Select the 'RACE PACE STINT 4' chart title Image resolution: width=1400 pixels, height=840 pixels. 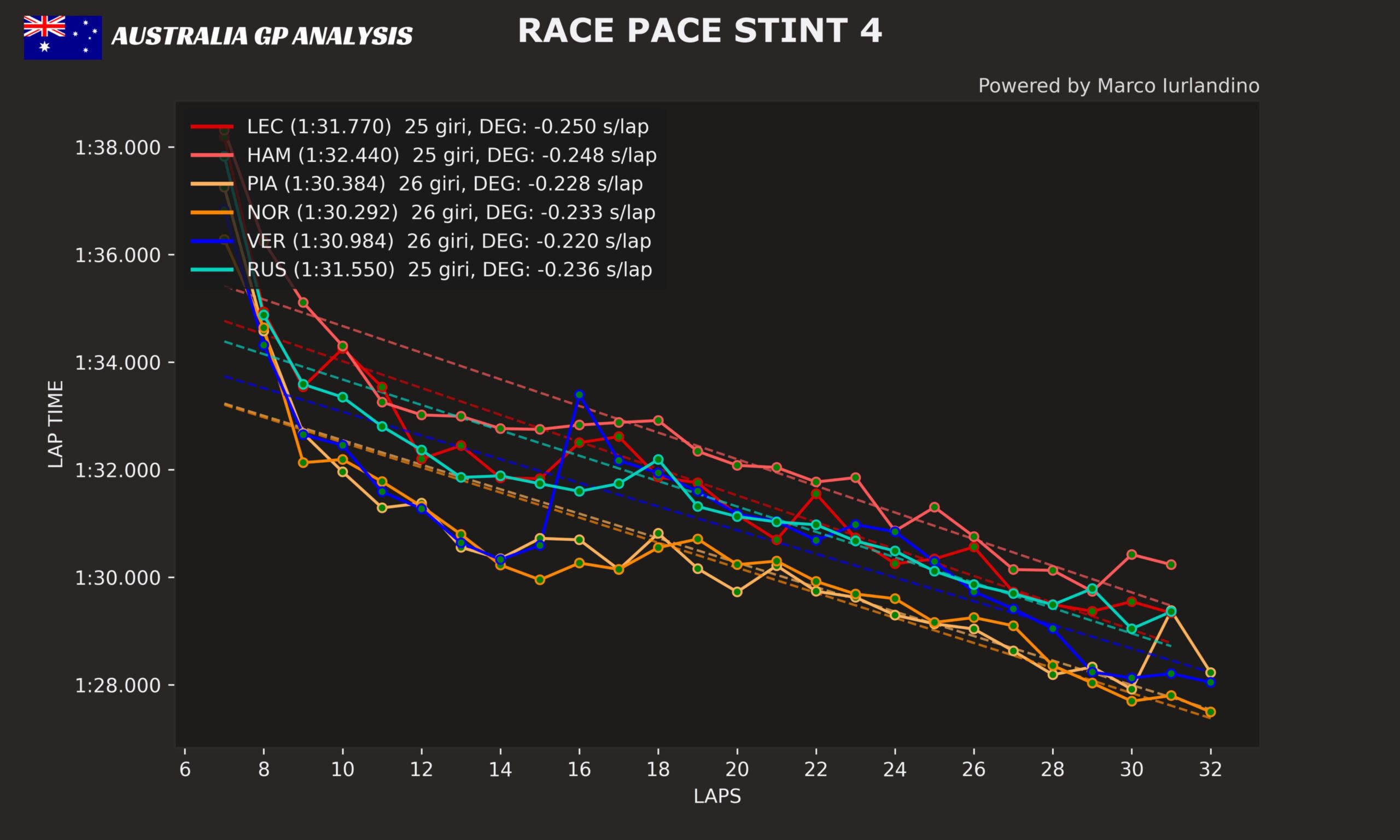pos(700,31)
